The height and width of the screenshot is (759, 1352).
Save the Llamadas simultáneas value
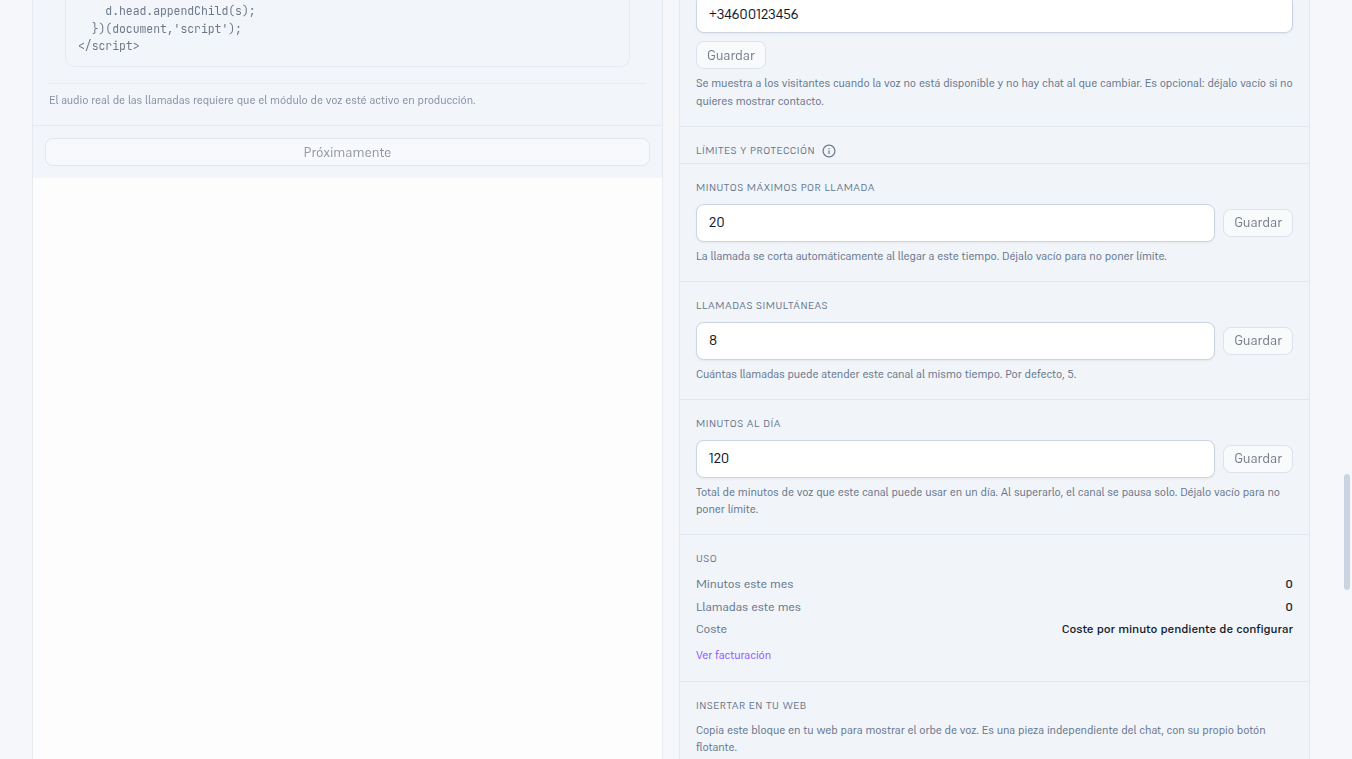1258,341
